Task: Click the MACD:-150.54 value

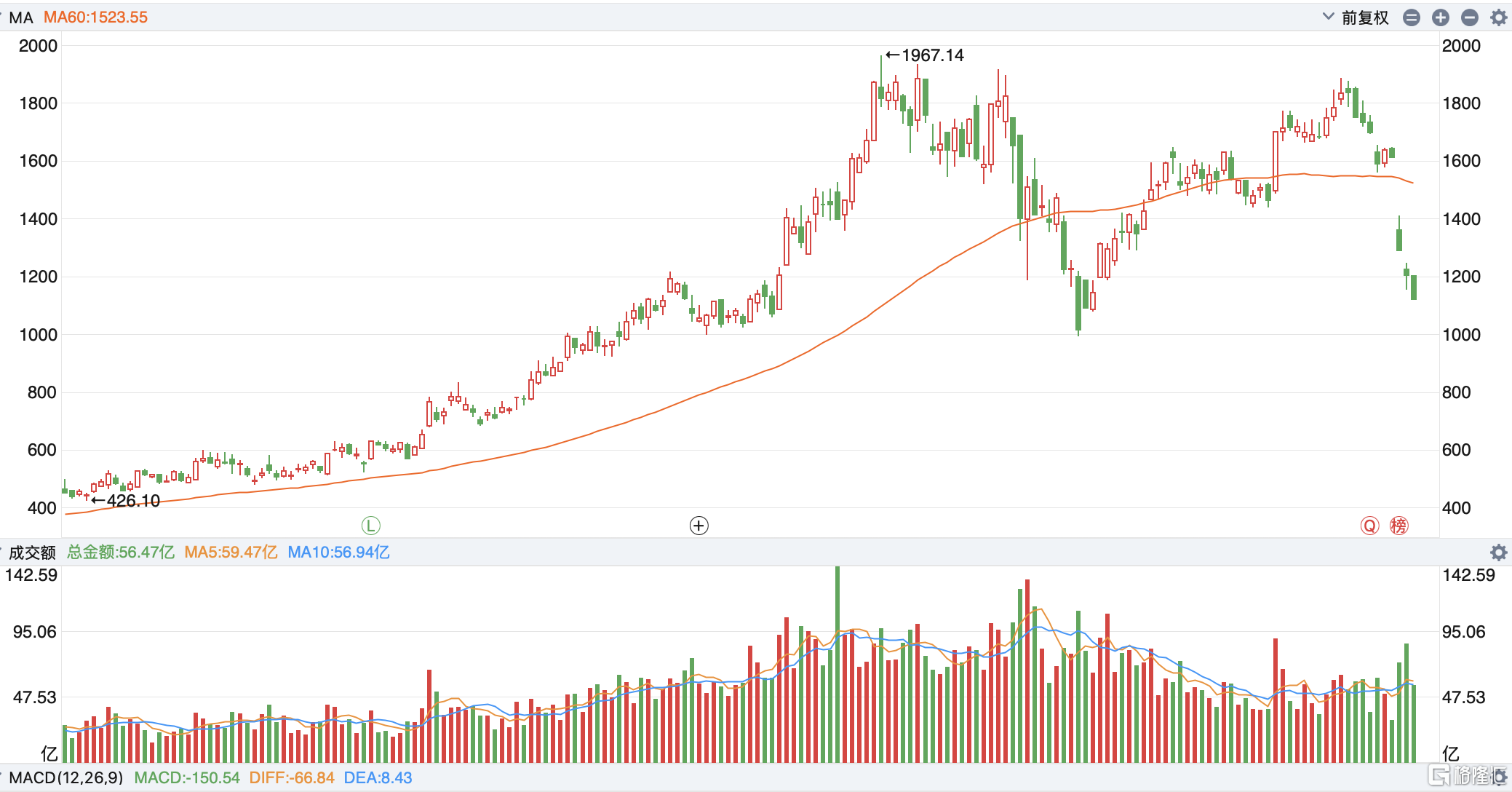Action: [187, 777]
